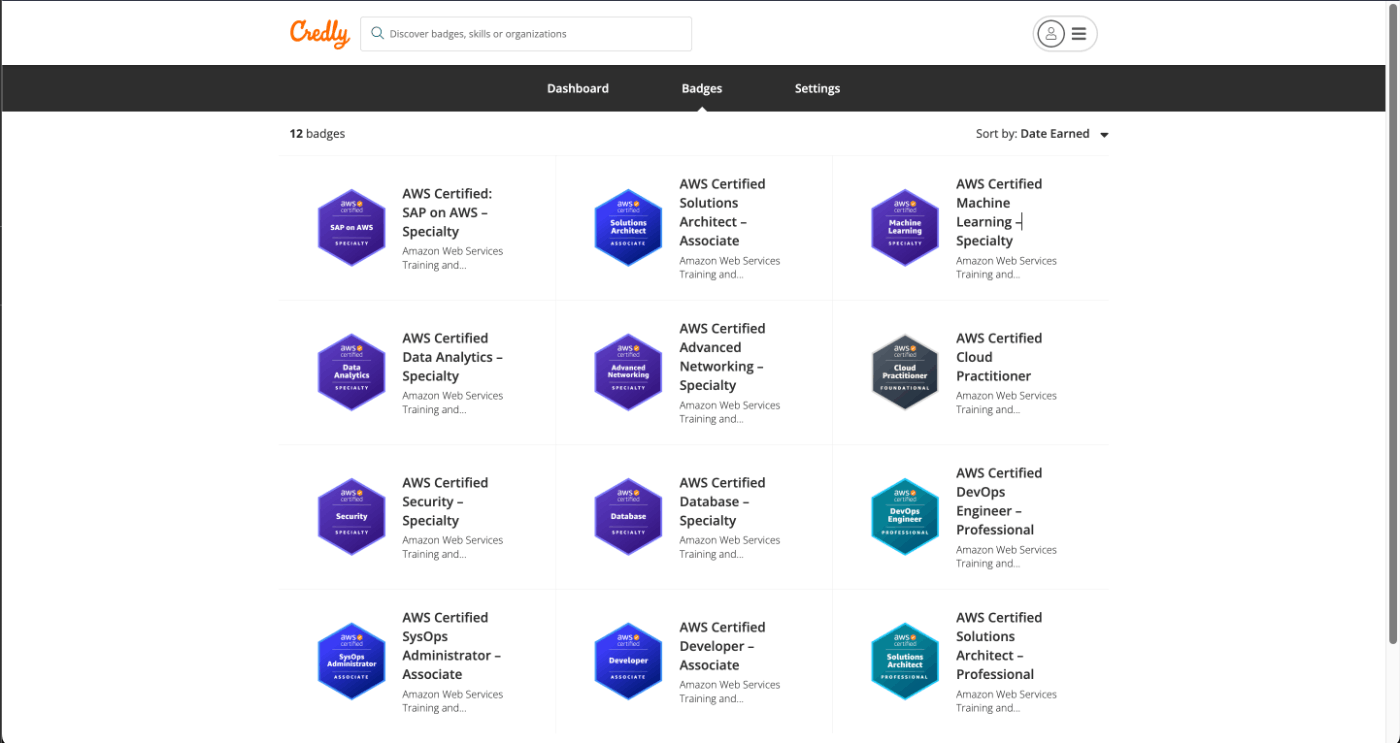Click the Solutions Architect Professional badge image

[905, 662]
